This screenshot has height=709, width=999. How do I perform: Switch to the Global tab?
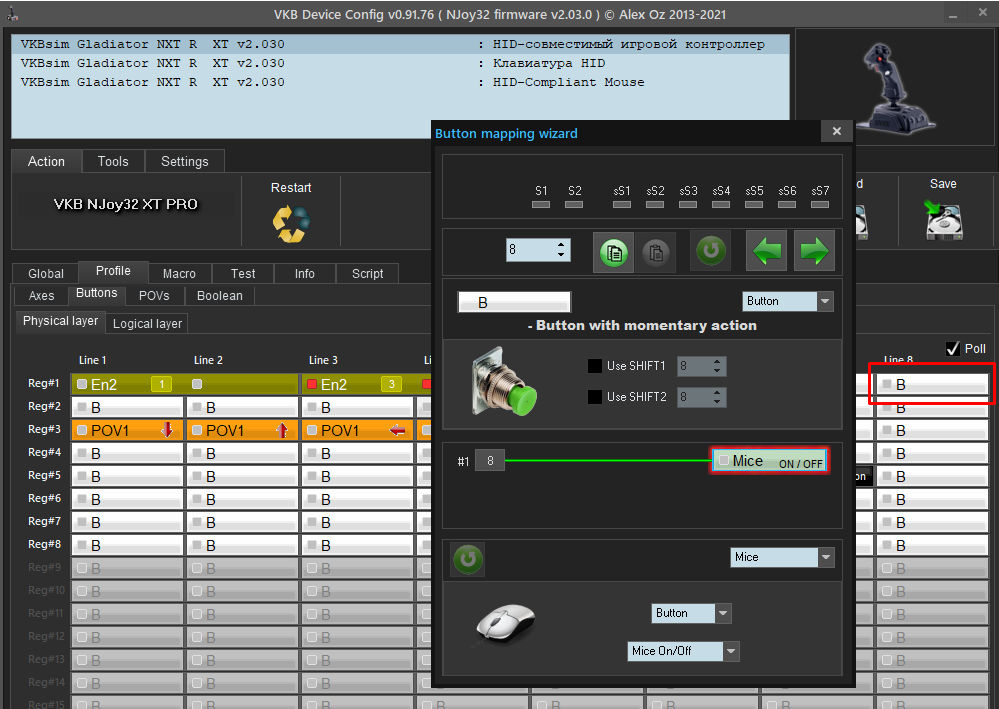click(46, 273)
